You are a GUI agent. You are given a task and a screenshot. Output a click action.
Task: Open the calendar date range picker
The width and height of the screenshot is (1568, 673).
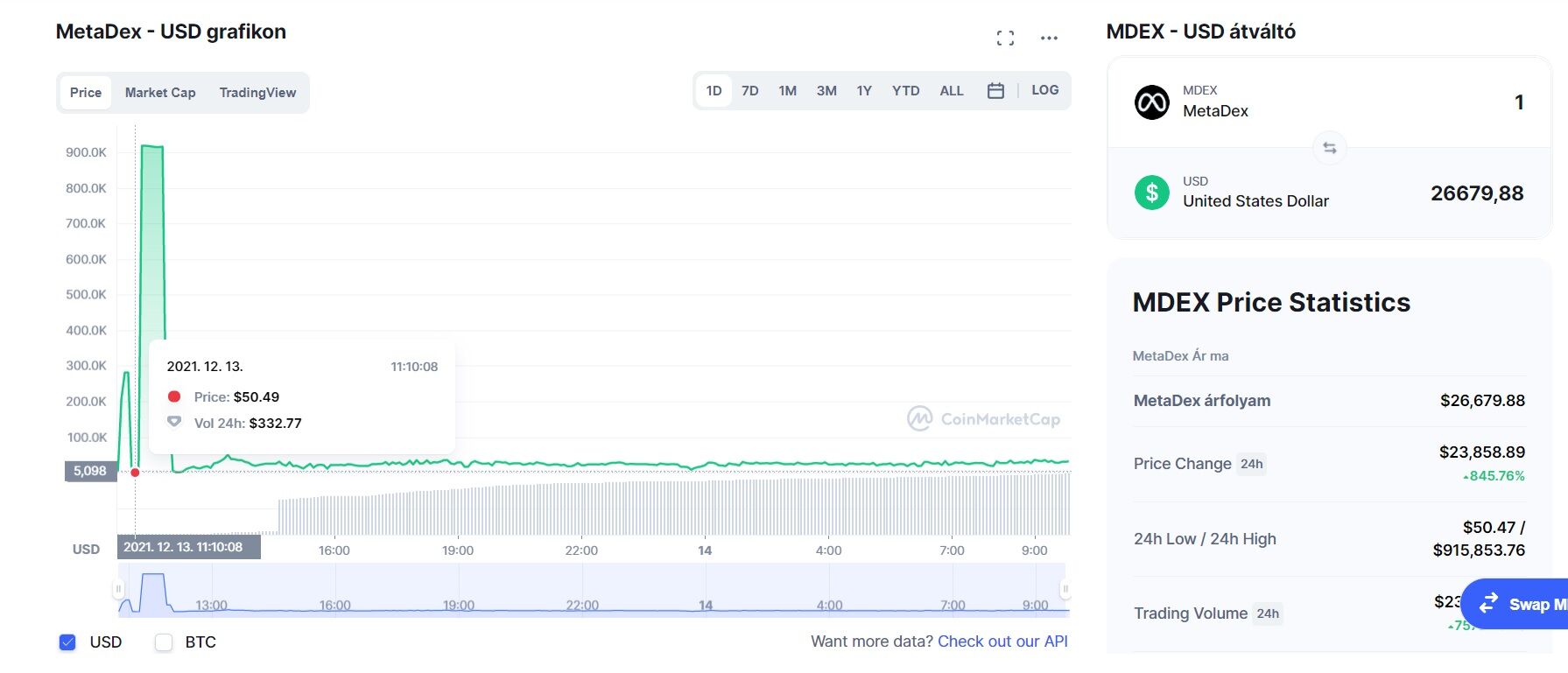tap(995, 90)
